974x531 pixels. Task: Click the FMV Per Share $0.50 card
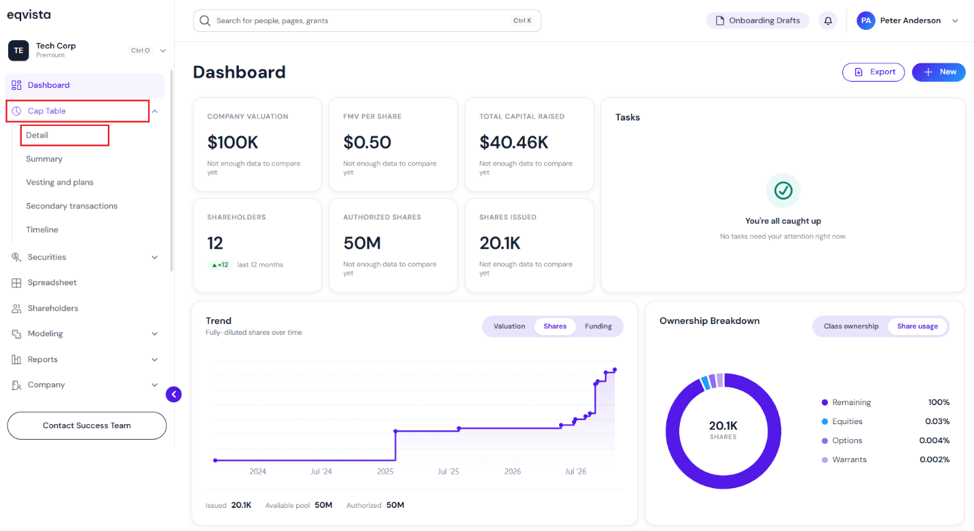pyautogui.click(x=393, y=144)
